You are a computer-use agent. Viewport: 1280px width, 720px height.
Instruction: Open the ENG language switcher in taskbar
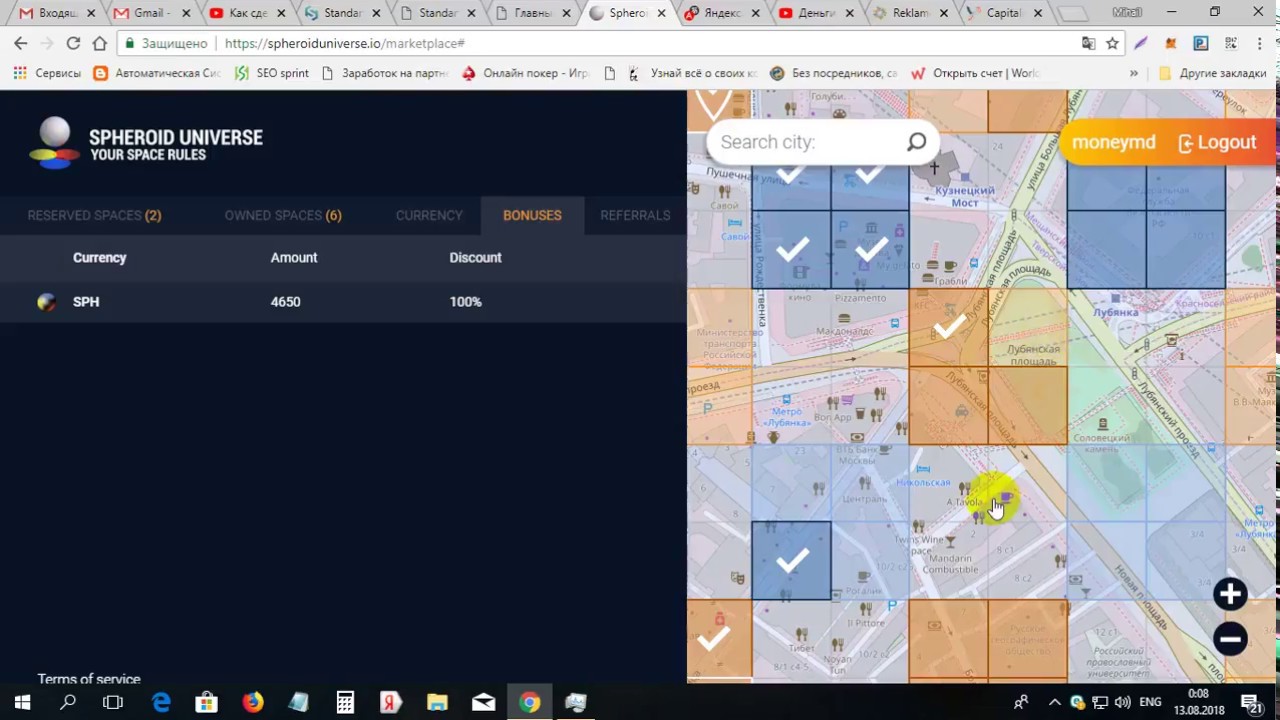[1150, 702]
